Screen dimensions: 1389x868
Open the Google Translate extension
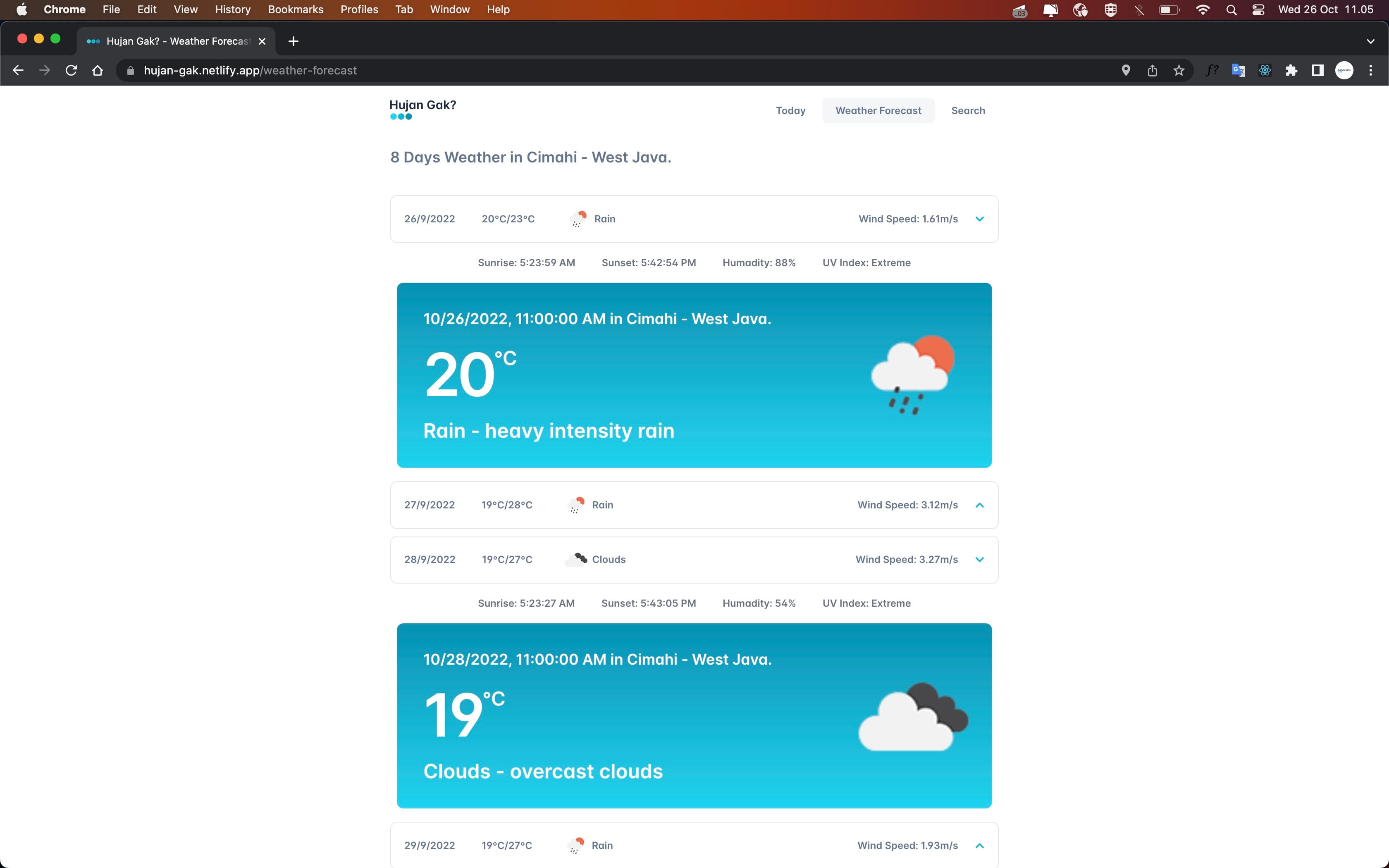coord(1238,70)
